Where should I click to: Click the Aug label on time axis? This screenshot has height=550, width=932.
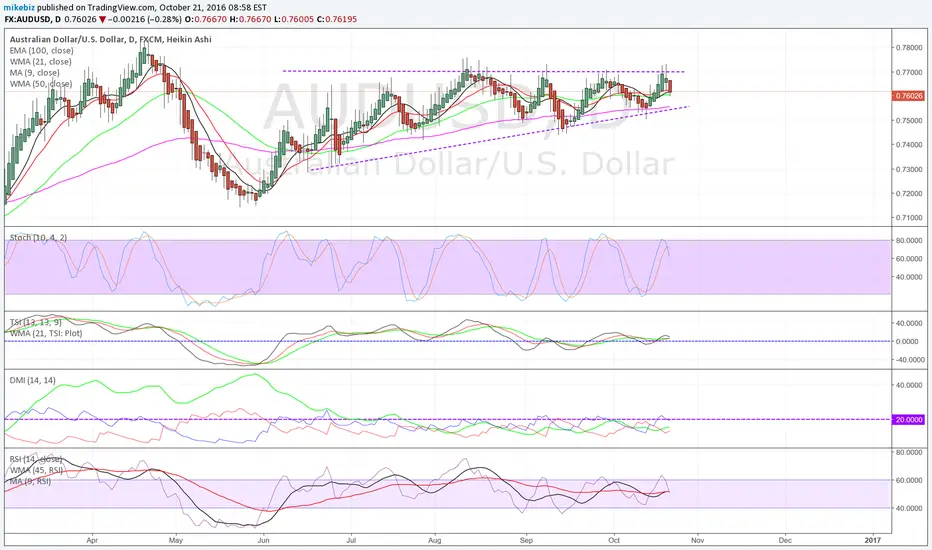click(434, 540)
